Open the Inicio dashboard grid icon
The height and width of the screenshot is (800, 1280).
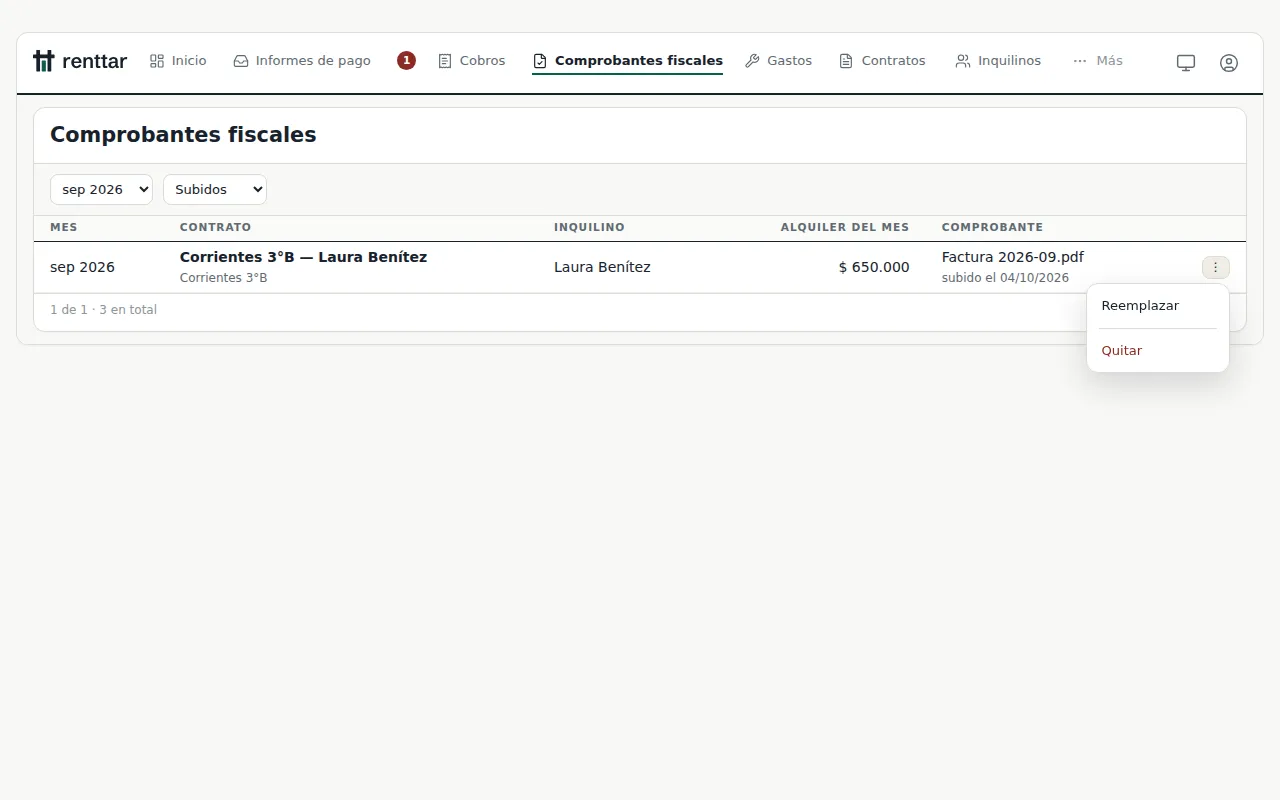[157, 61]
